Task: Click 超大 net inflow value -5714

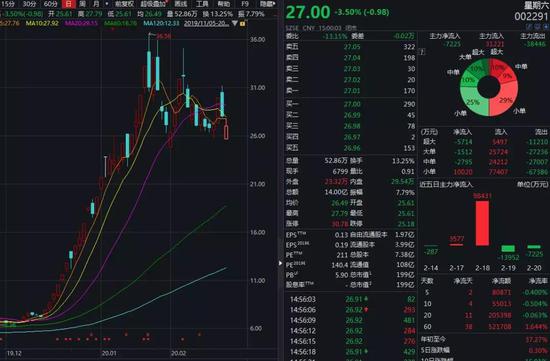Action: 462,142
